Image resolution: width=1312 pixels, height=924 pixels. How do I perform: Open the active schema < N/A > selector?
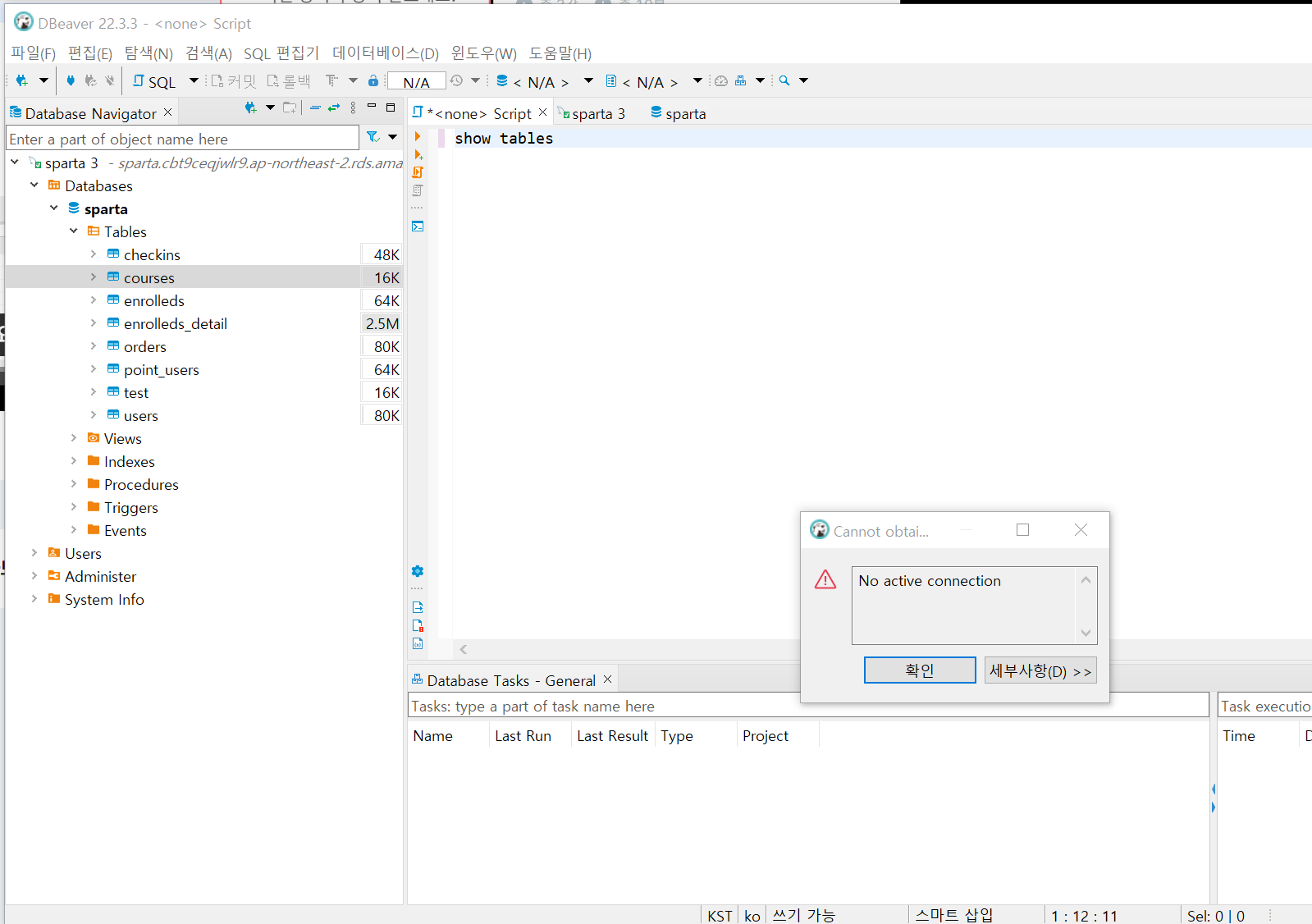(654, 81)
